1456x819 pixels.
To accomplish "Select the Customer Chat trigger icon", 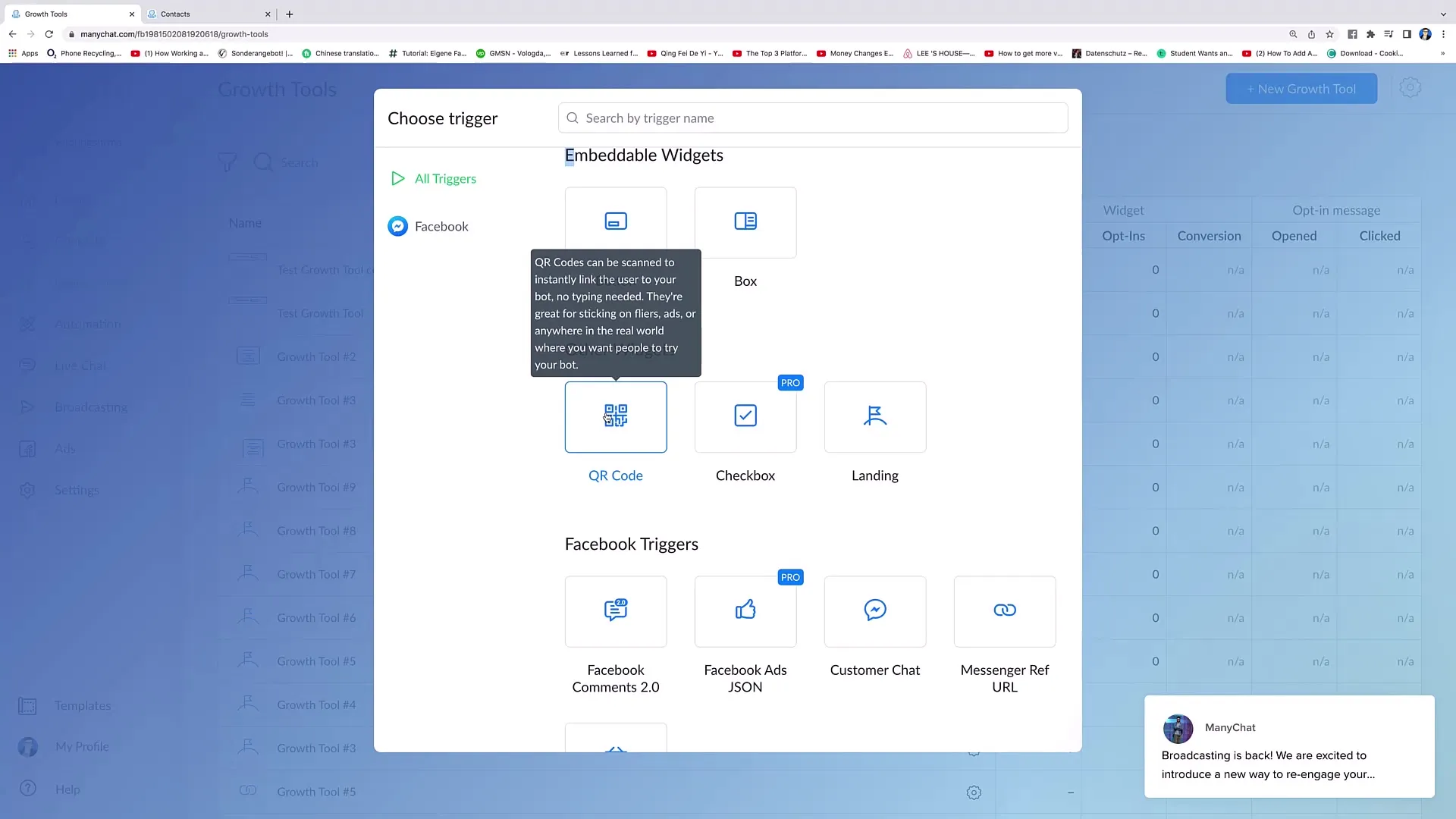I will [x=875, y=610].
